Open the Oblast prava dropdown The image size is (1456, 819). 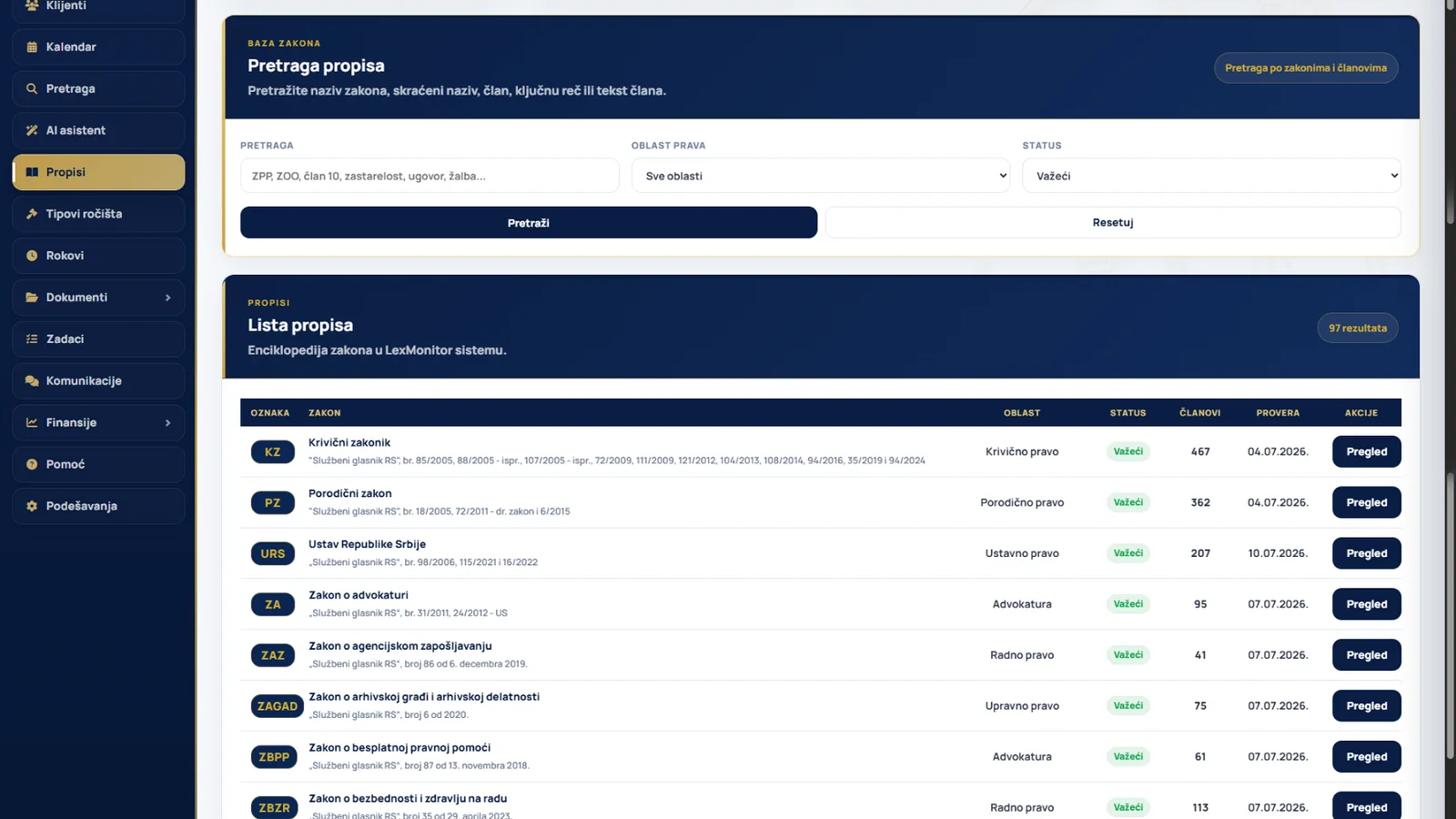821,176
